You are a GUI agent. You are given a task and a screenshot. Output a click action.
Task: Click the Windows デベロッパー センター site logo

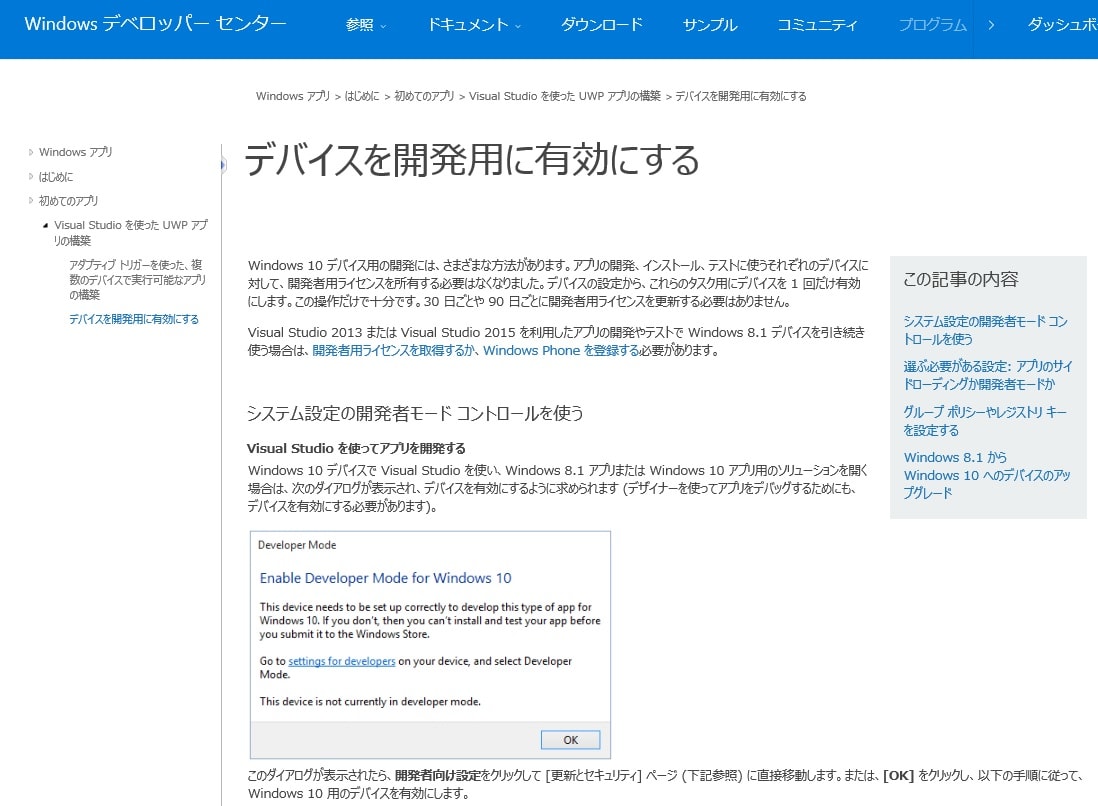(x=155, y=24)
